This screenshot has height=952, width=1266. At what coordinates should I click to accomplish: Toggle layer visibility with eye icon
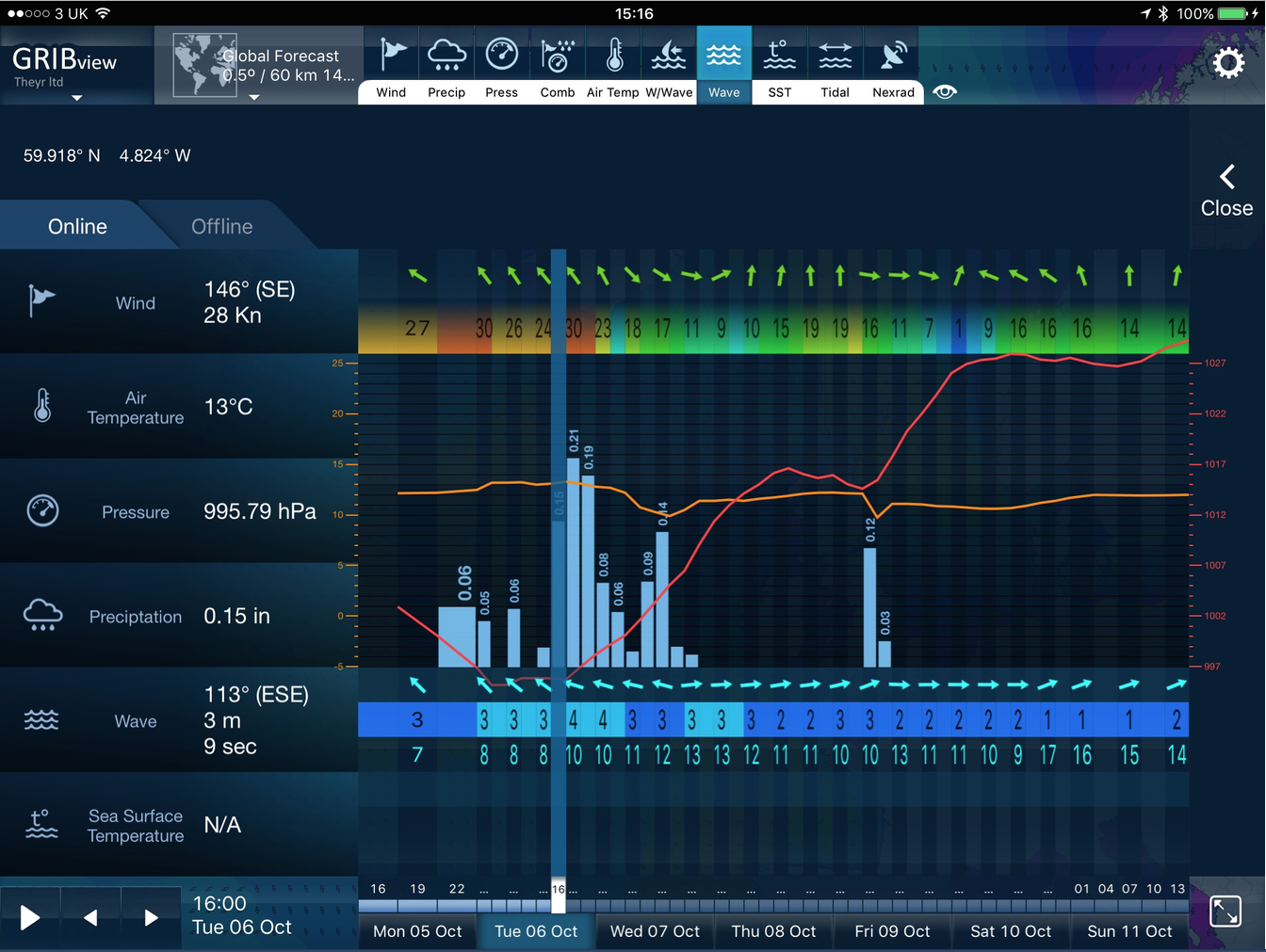[x=945, y=91]
